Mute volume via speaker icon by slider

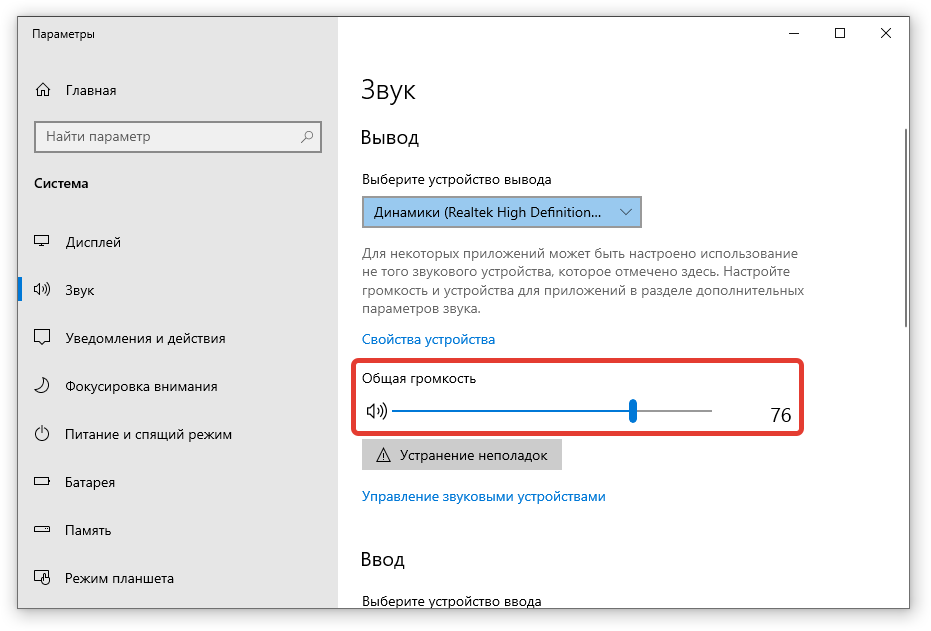376,411
